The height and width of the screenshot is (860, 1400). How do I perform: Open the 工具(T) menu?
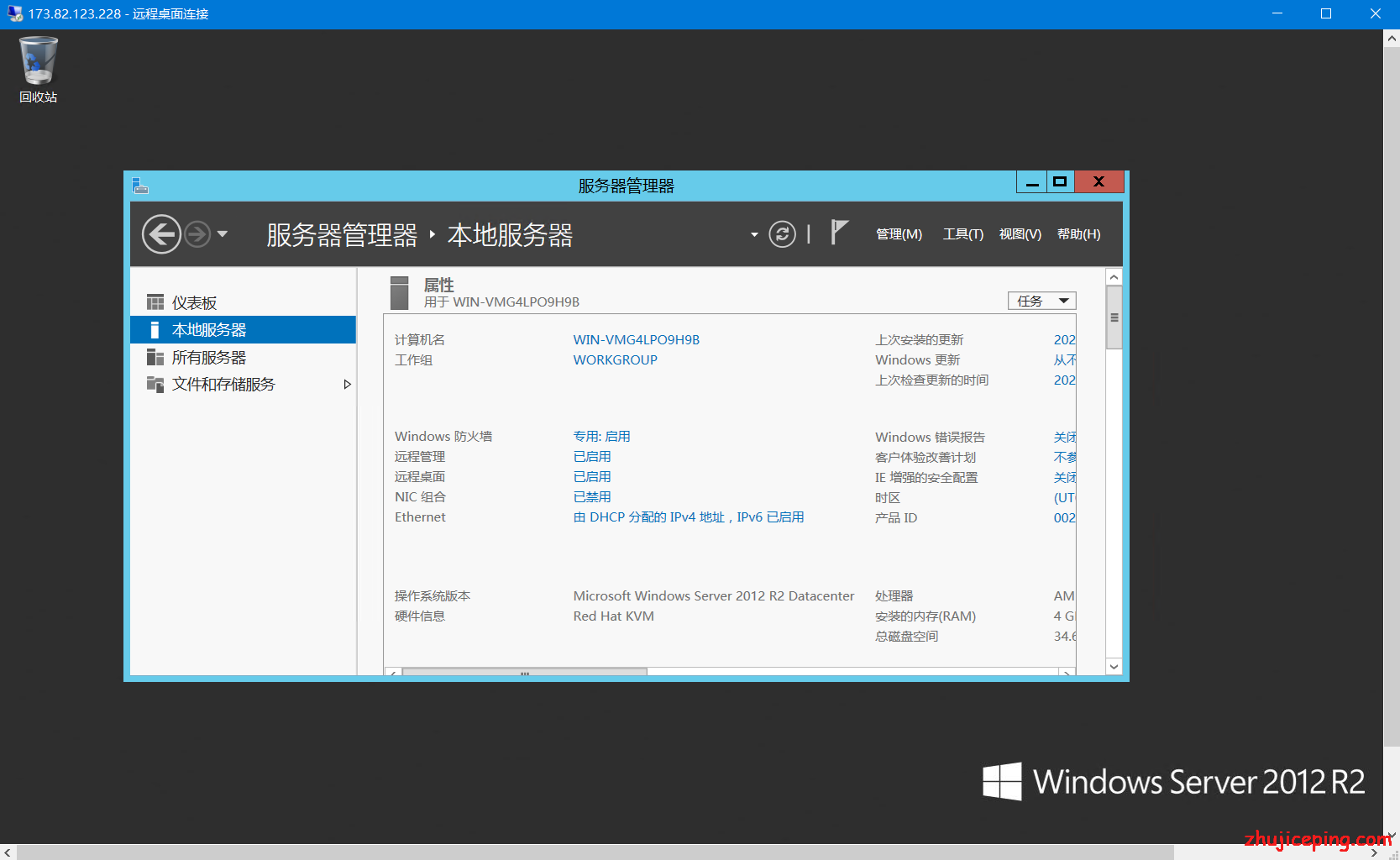pyautogui.click(x=962, y=234)
